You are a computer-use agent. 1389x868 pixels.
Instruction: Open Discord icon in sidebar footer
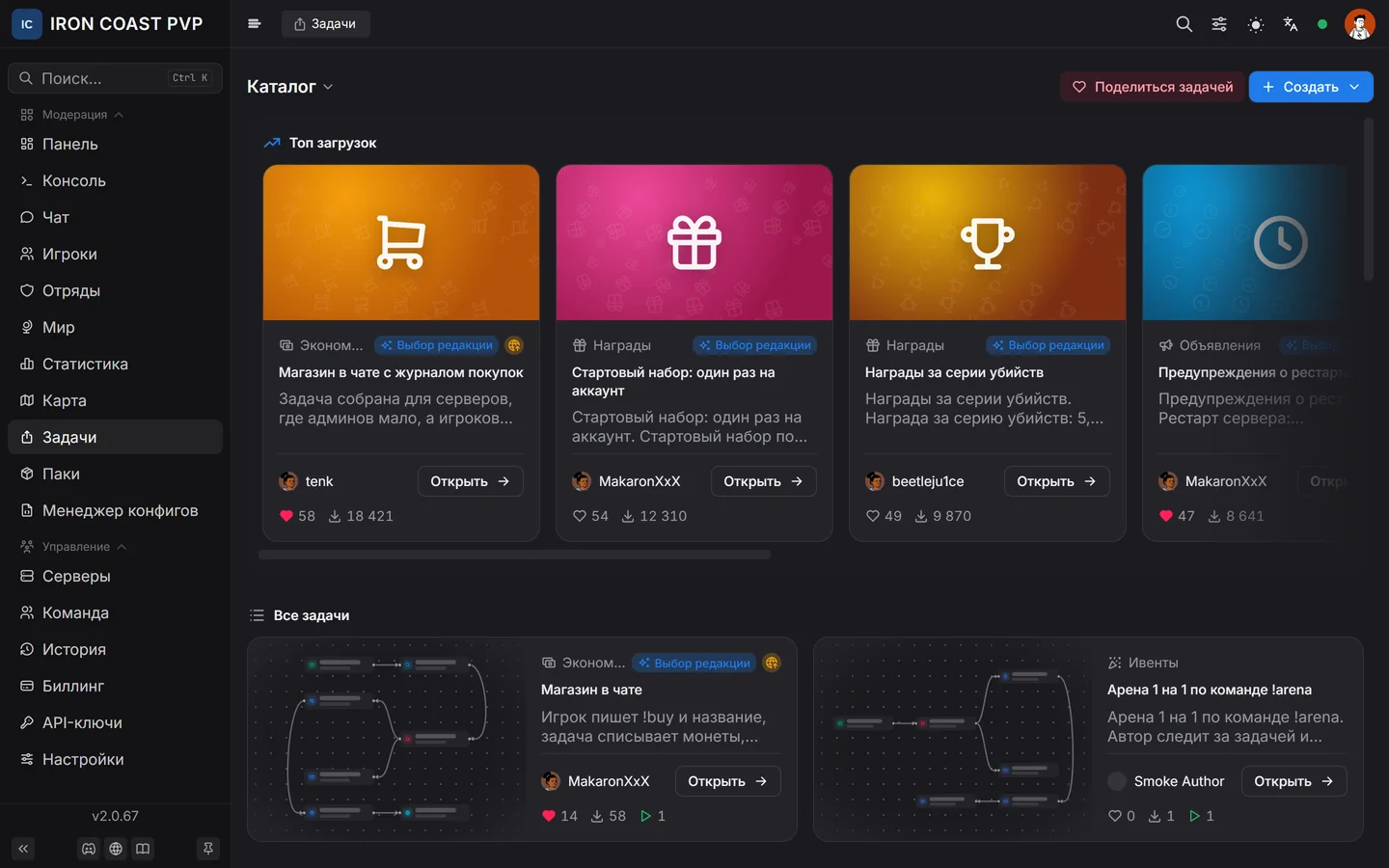click(x=89, y=849)
